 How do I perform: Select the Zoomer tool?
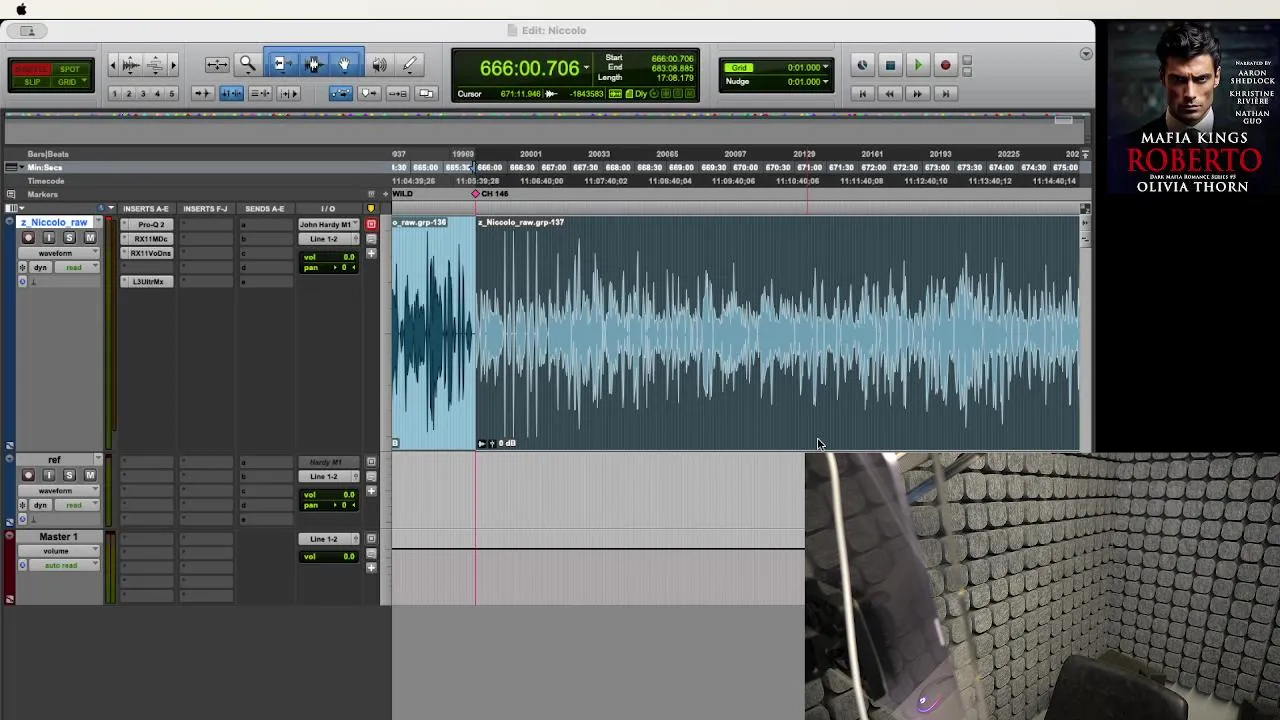247,65
